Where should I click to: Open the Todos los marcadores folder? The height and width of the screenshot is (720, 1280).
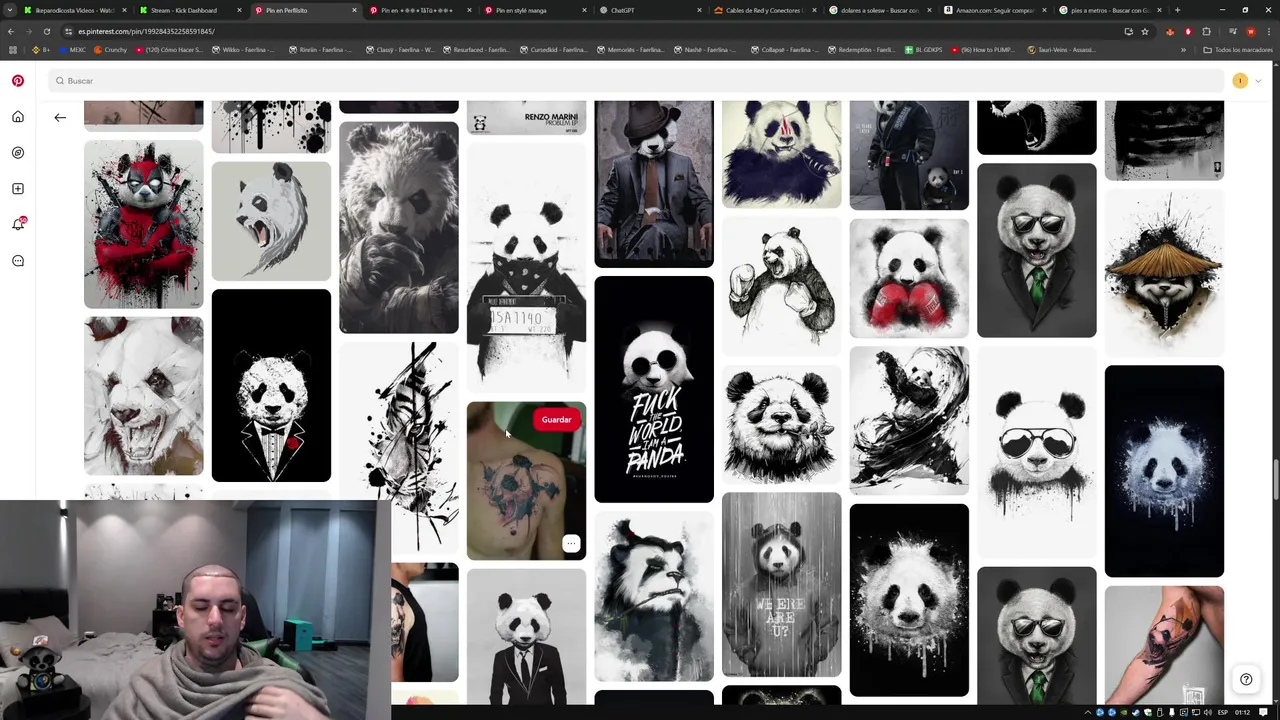coord(1238,50)
